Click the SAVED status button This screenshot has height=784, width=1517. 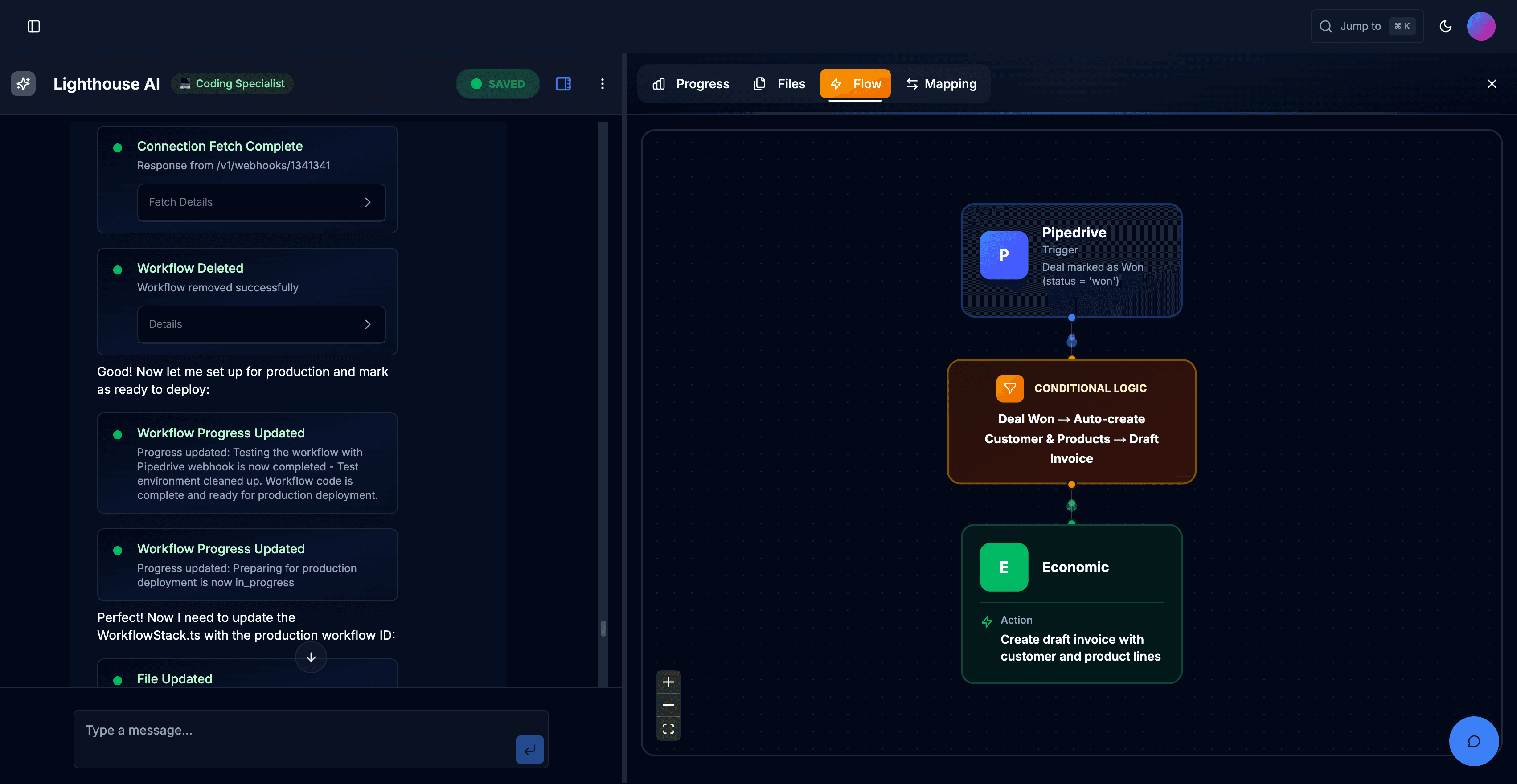[498, 84]
